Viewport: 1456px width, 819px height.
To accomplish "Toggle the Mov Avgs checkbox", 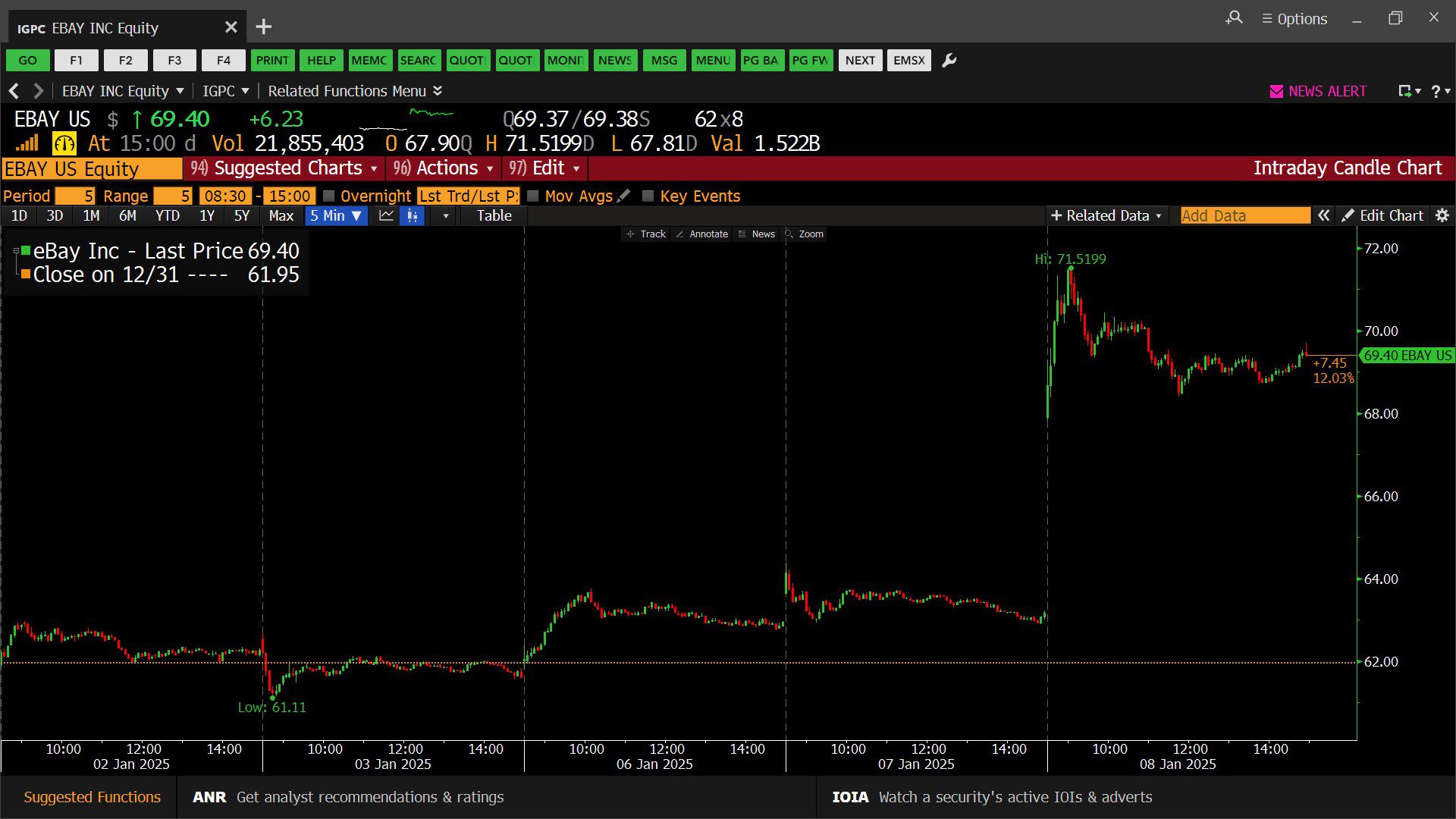I will coord(533,196).
